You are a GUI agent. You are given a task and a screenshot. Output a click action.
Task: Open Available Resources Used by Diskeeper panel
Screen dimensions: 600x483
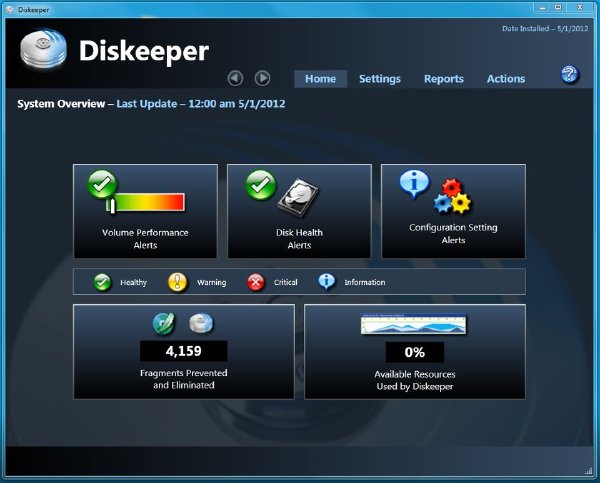pyautogui.click(x=415, y=352)
